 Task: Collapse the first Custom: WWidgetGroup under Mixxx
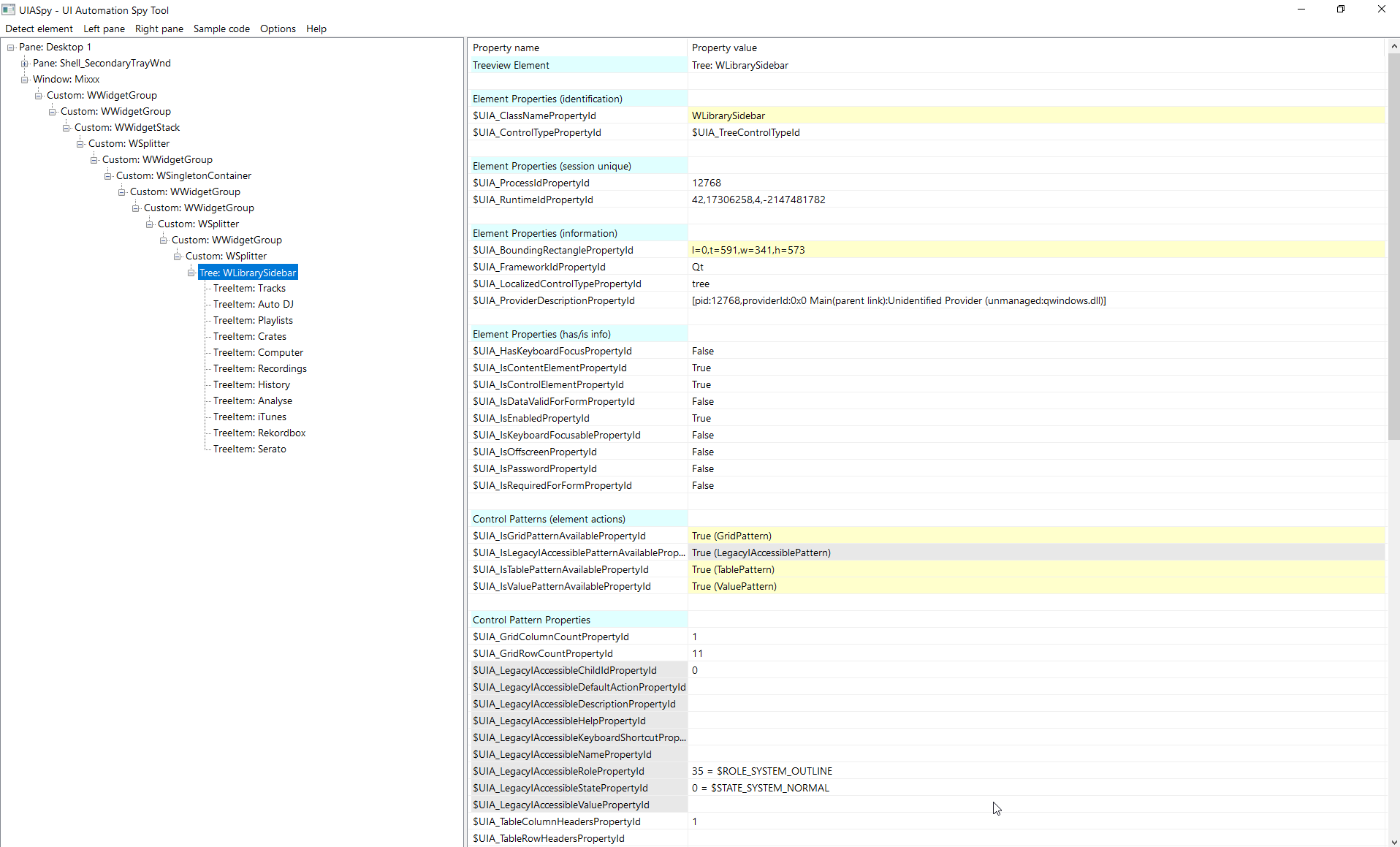coord(39,96)
